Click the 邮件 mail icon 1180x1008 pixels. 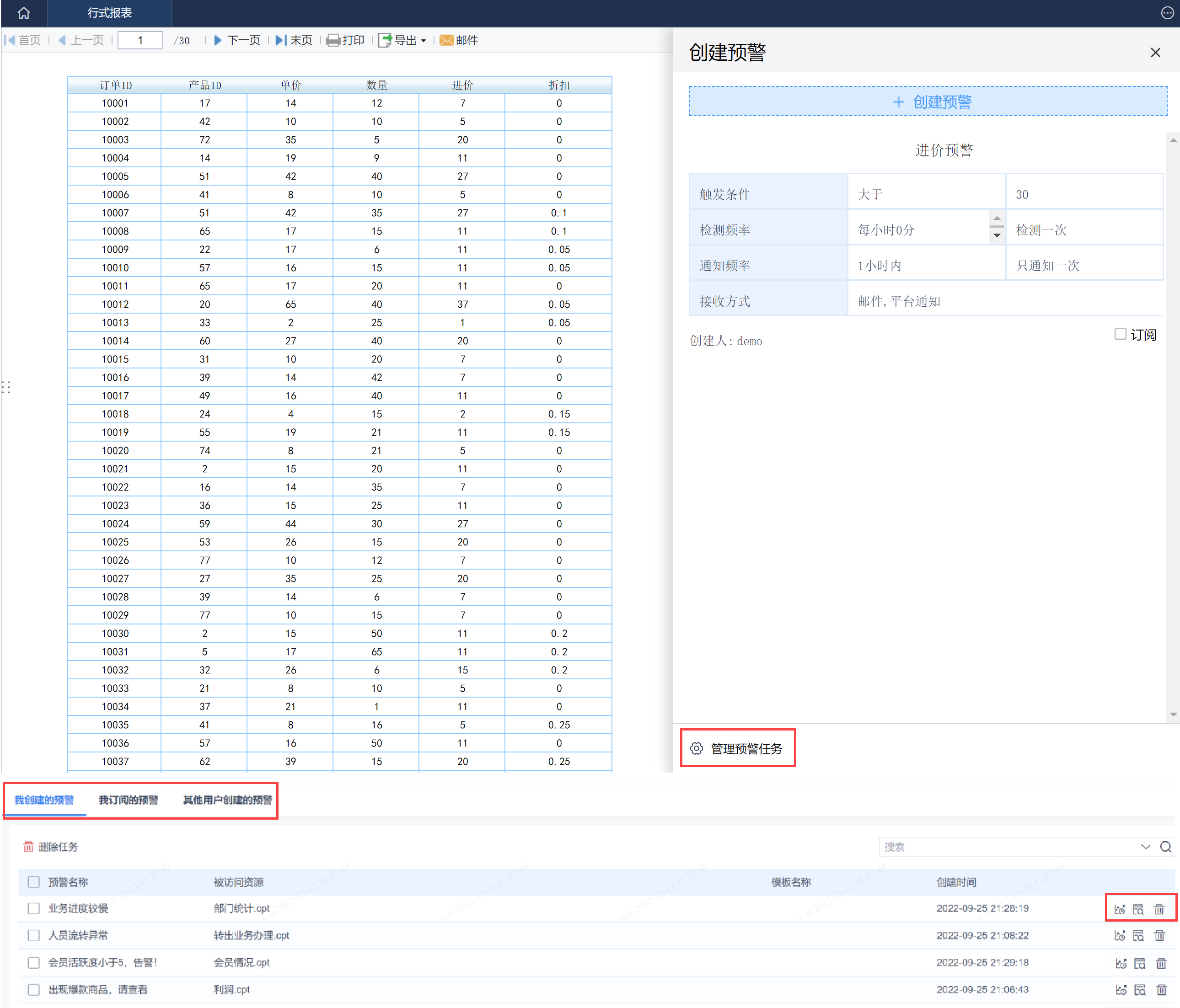[x=446, y=40]
